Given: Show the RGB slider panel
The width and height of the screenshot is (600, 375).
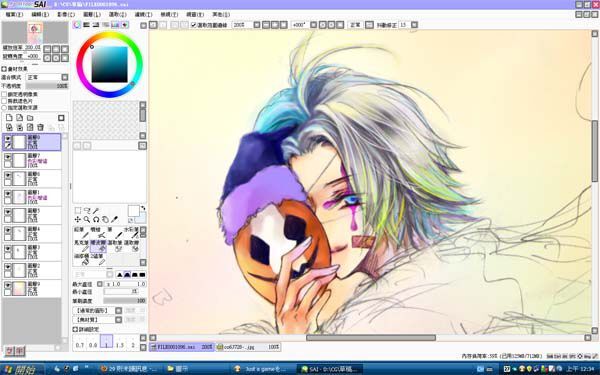Looking at the screenshot, I should coord(86,25).
